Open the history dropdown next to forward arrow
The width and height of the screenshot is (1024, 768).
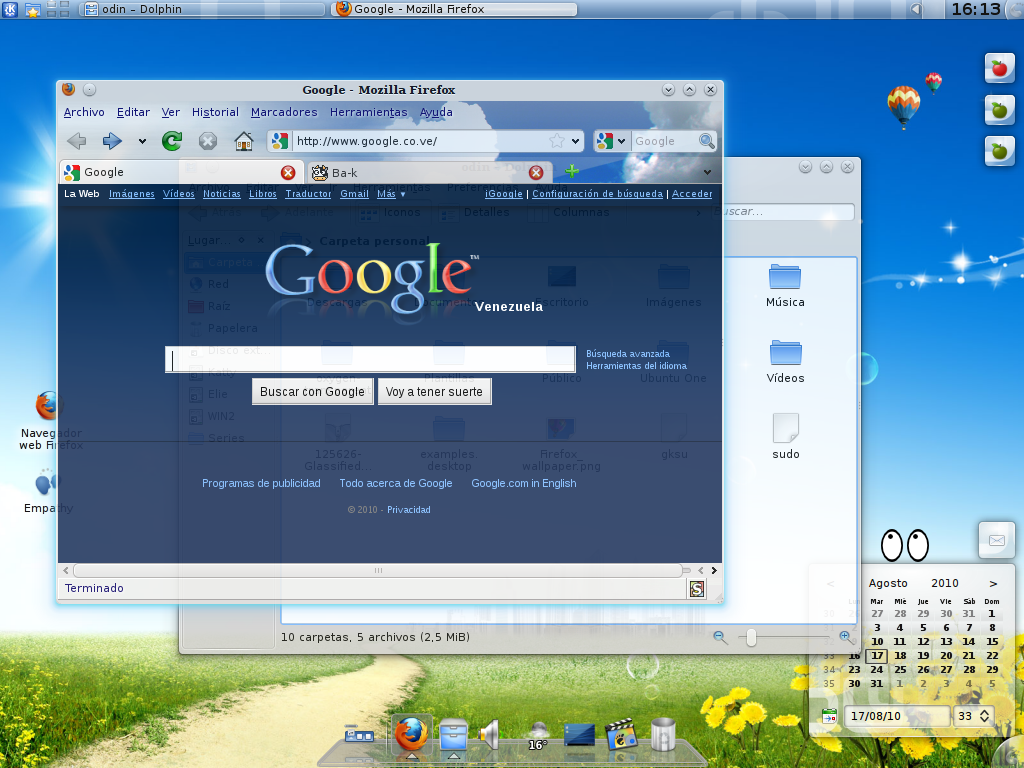click(x=142, y=141)
